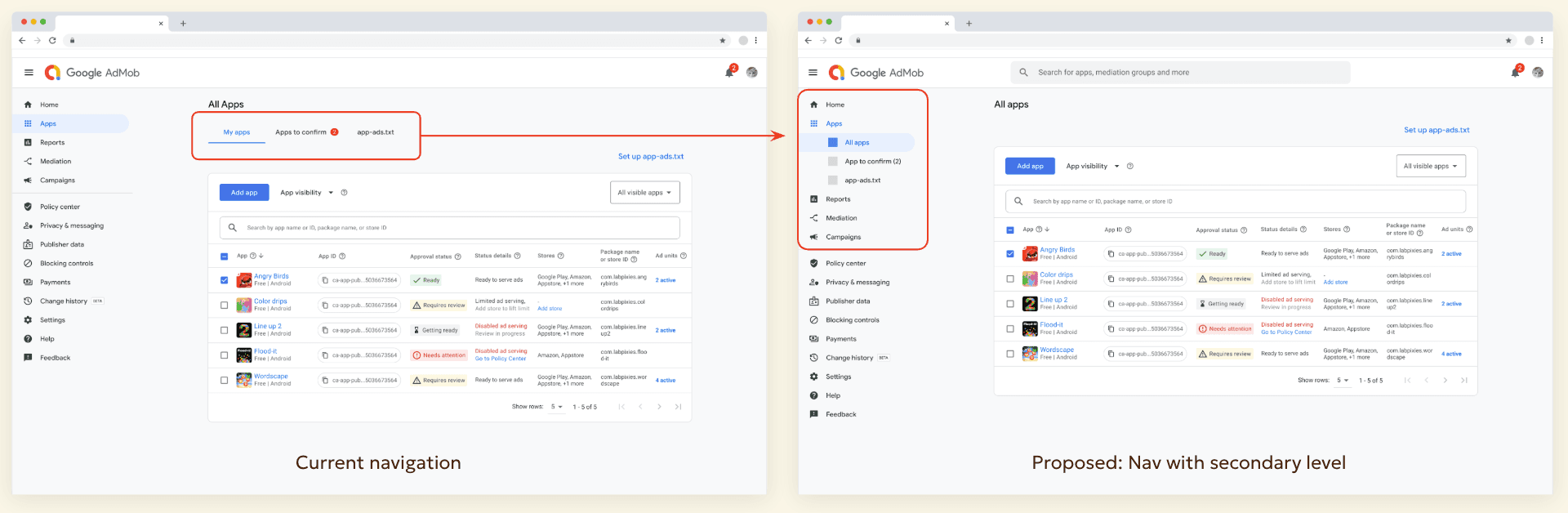Click the Add app button in the left window
The image size is (1568, 513).
[x=244, y=193]
